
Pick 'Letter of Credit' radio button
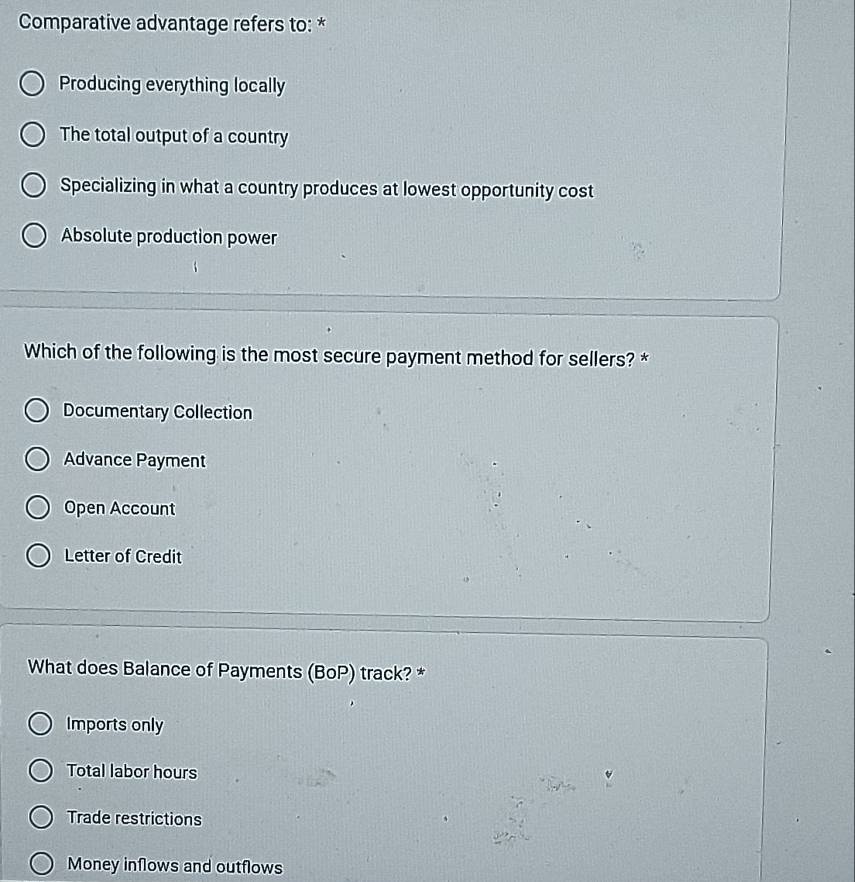[x=38, y=556]
